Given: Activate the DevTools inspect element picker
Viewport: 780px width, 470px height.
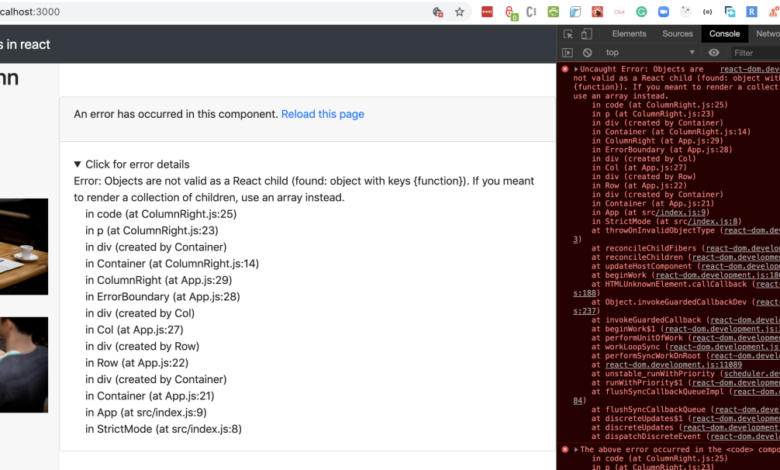Looking at the screenshot, I should [568, 34].
